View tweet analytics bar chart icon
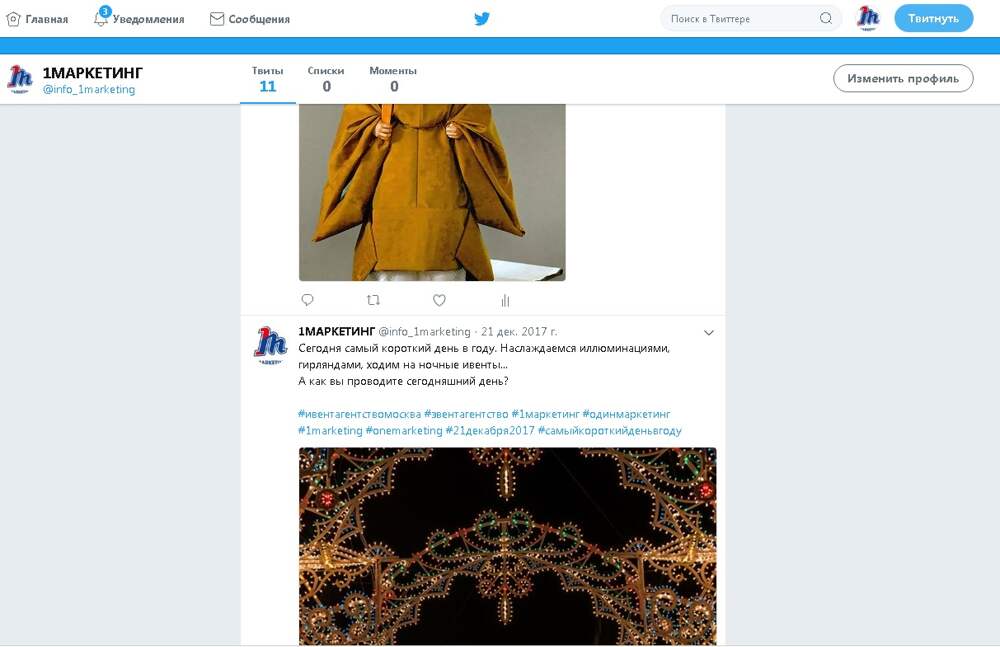The image size is (1000, 647). (505, 300)
